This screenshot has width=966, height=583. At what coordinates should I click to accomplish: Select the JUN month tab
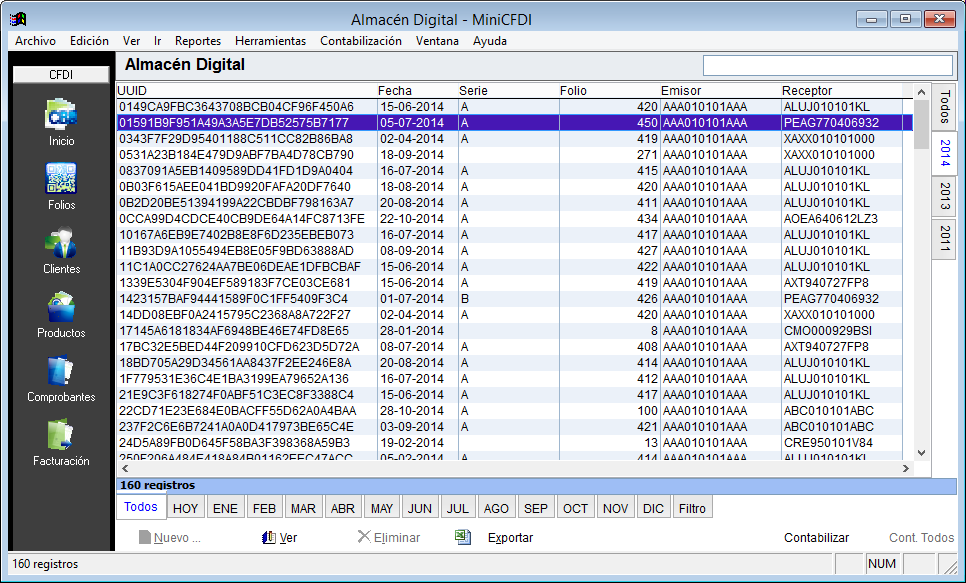pyautogui.click(x=420, y=508)
